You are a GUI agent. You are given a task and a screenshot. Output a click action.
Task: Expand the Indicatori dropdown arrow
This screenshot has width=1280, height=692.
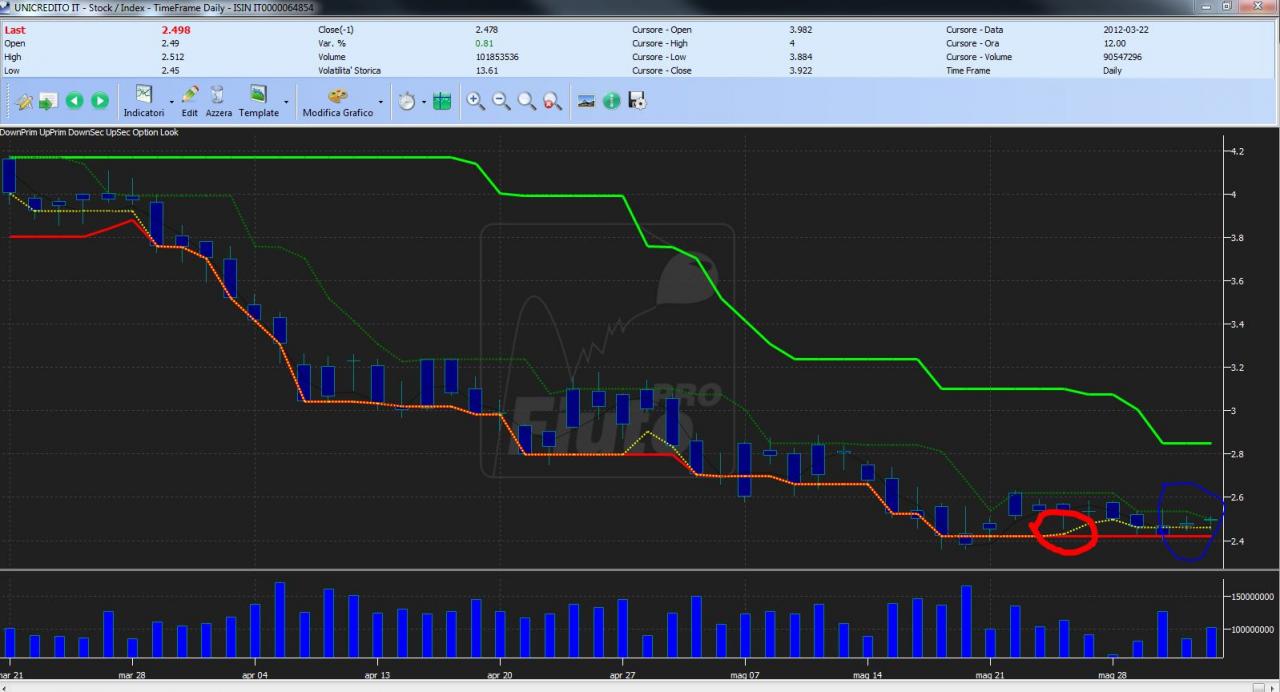tap(171, 102)
